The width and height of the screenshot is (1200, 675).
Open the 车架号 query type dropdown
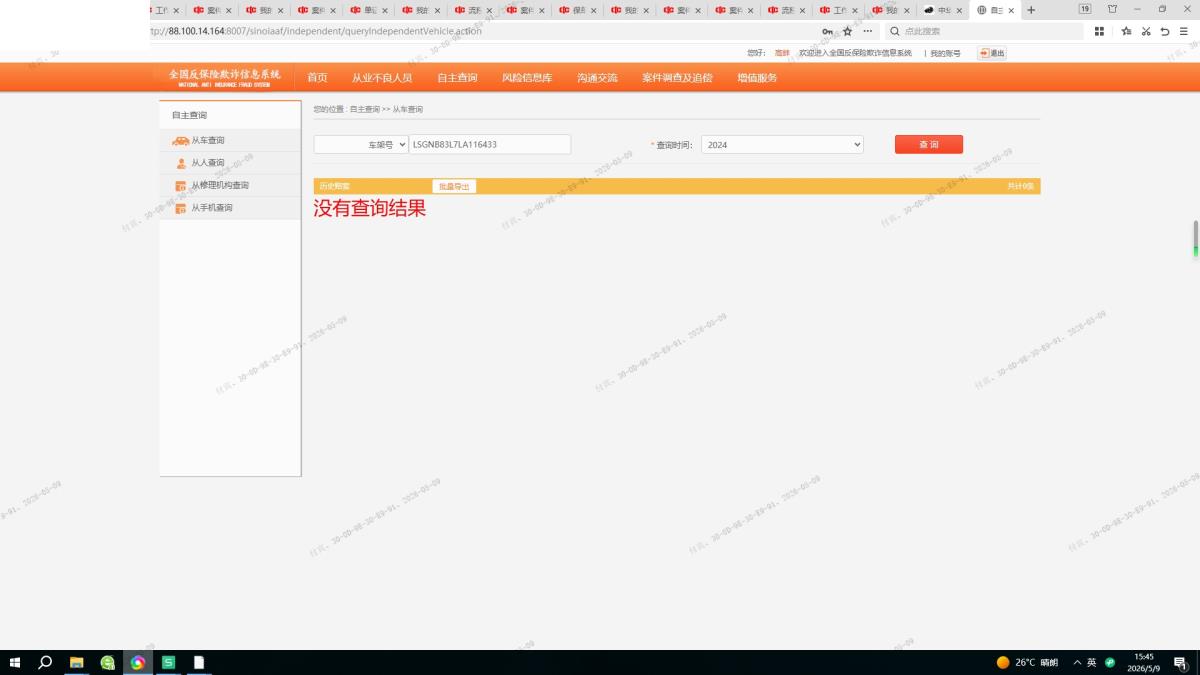(361, 145)
